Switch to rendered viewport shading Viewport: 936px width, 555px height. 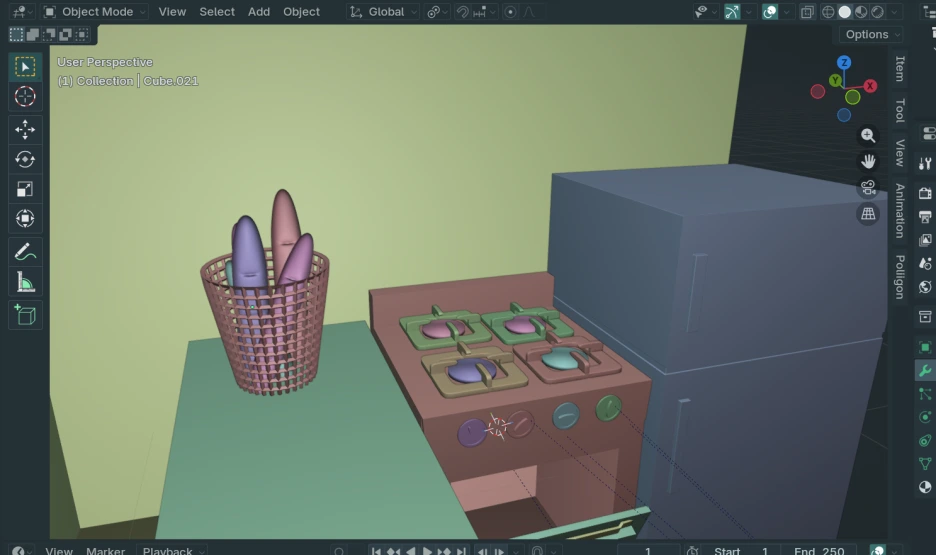[x=878, y=12]
